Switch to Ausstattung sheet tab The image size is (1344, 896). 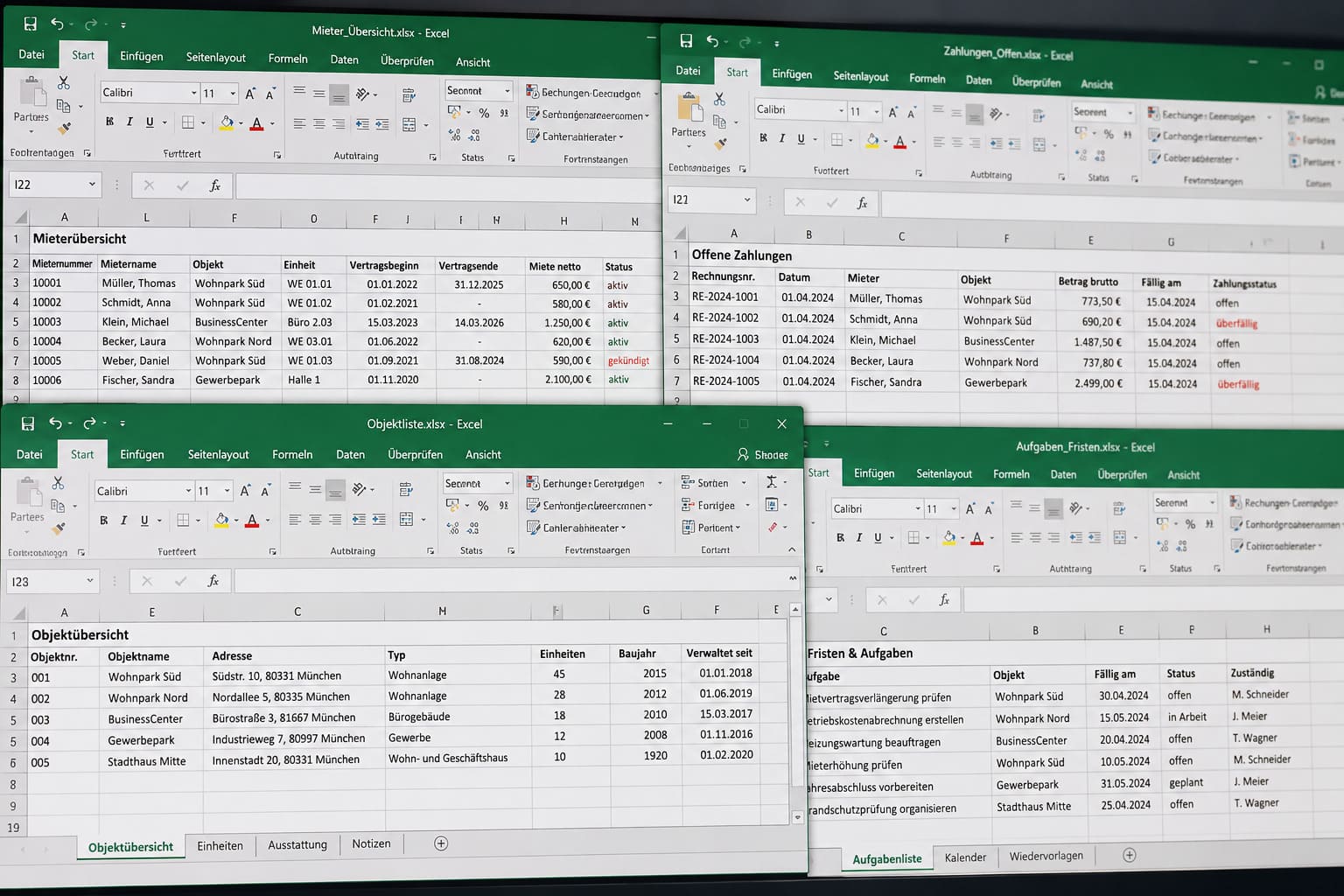click(297, 845)
